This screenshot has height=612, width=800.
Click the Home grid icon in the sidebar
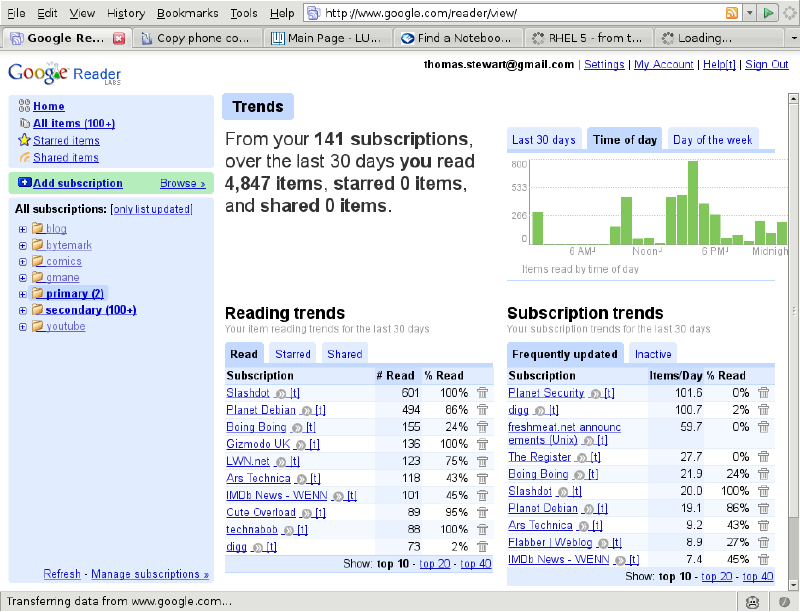point(22,106)
